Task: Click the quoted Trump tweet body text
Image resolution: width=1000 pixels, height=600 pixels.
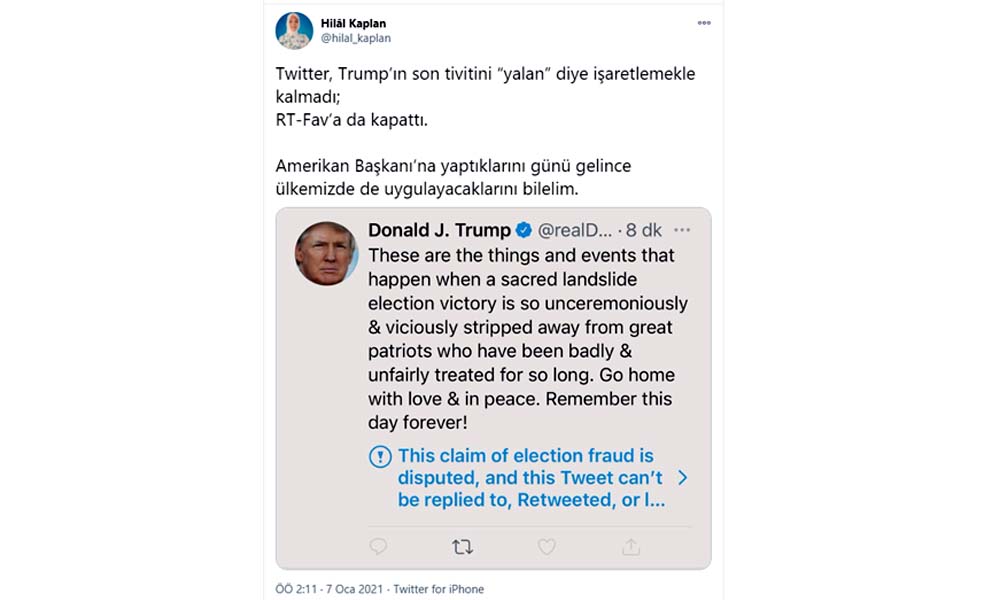Action: (520, 338)
